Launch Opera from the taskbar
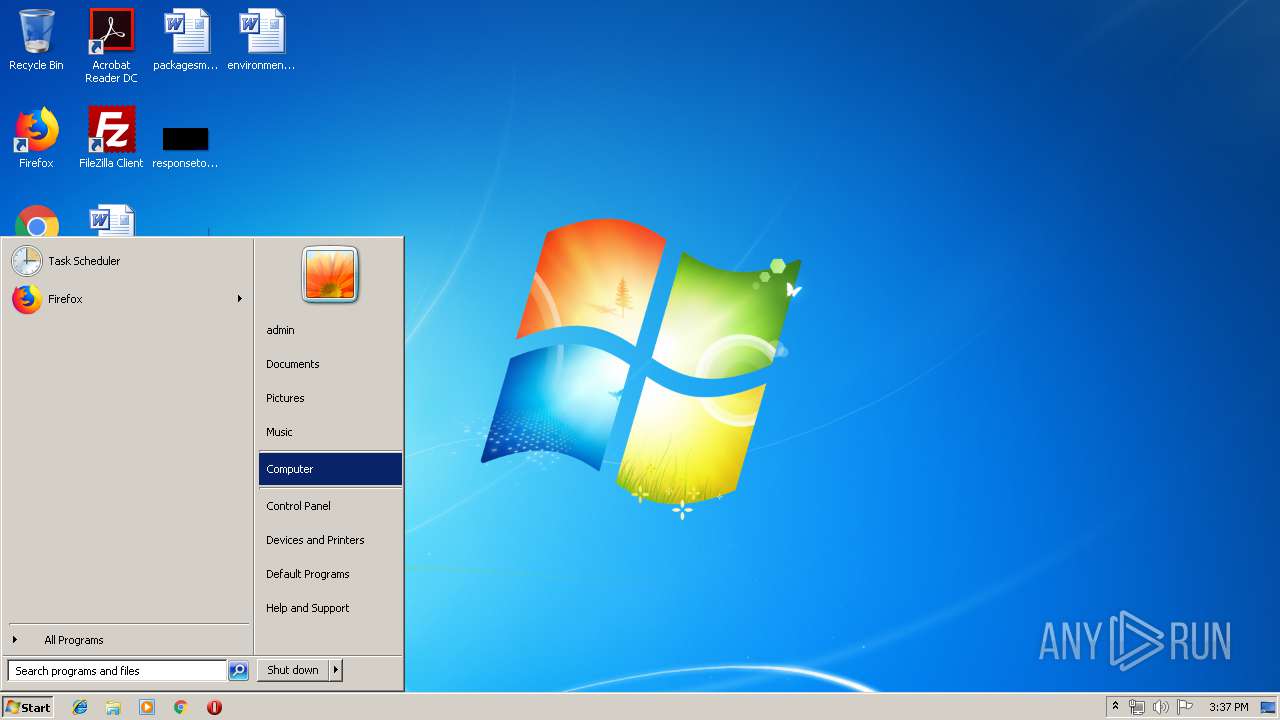Viewport: 1280px width, 720px height. coord(214,707)
